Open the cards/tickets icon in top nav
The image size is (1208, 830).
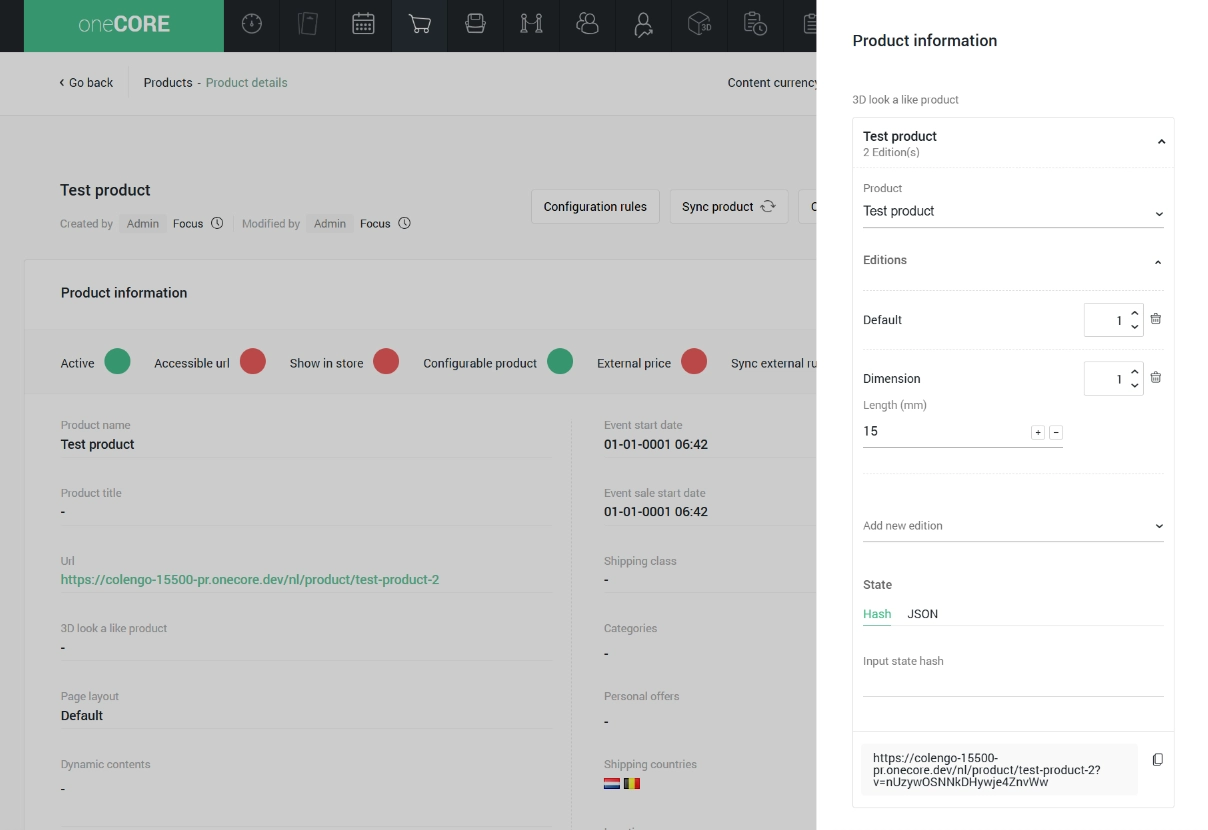pyautogui.click(x=308, y=25)
